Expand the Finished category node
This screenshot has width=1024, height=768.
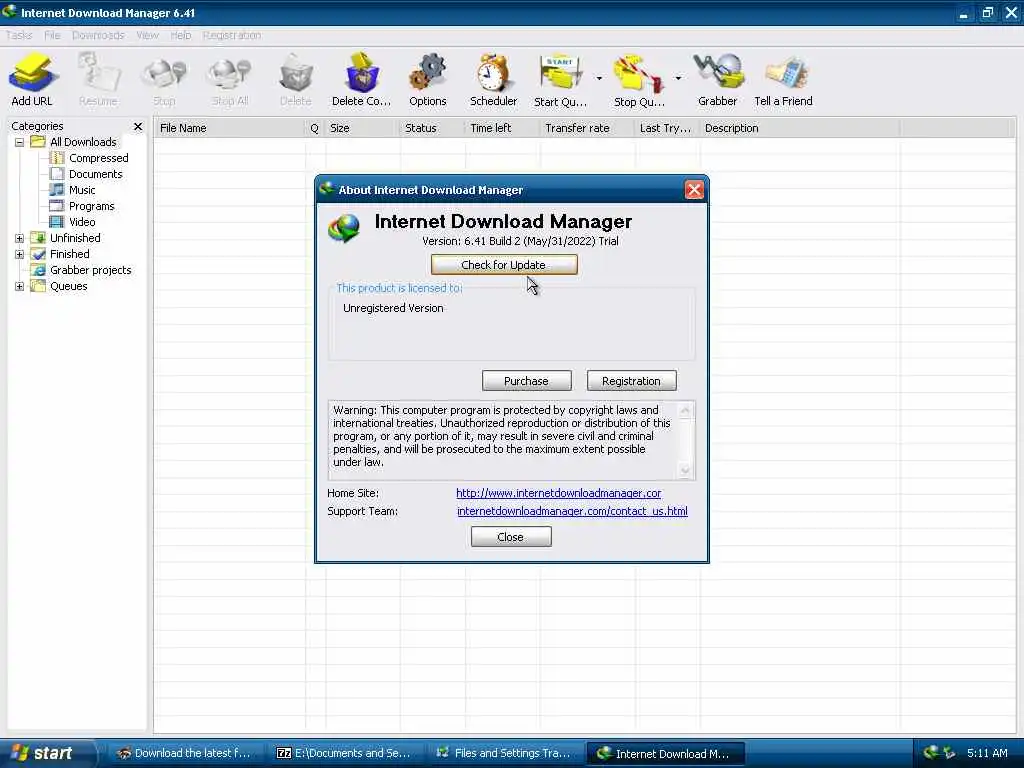20,254
